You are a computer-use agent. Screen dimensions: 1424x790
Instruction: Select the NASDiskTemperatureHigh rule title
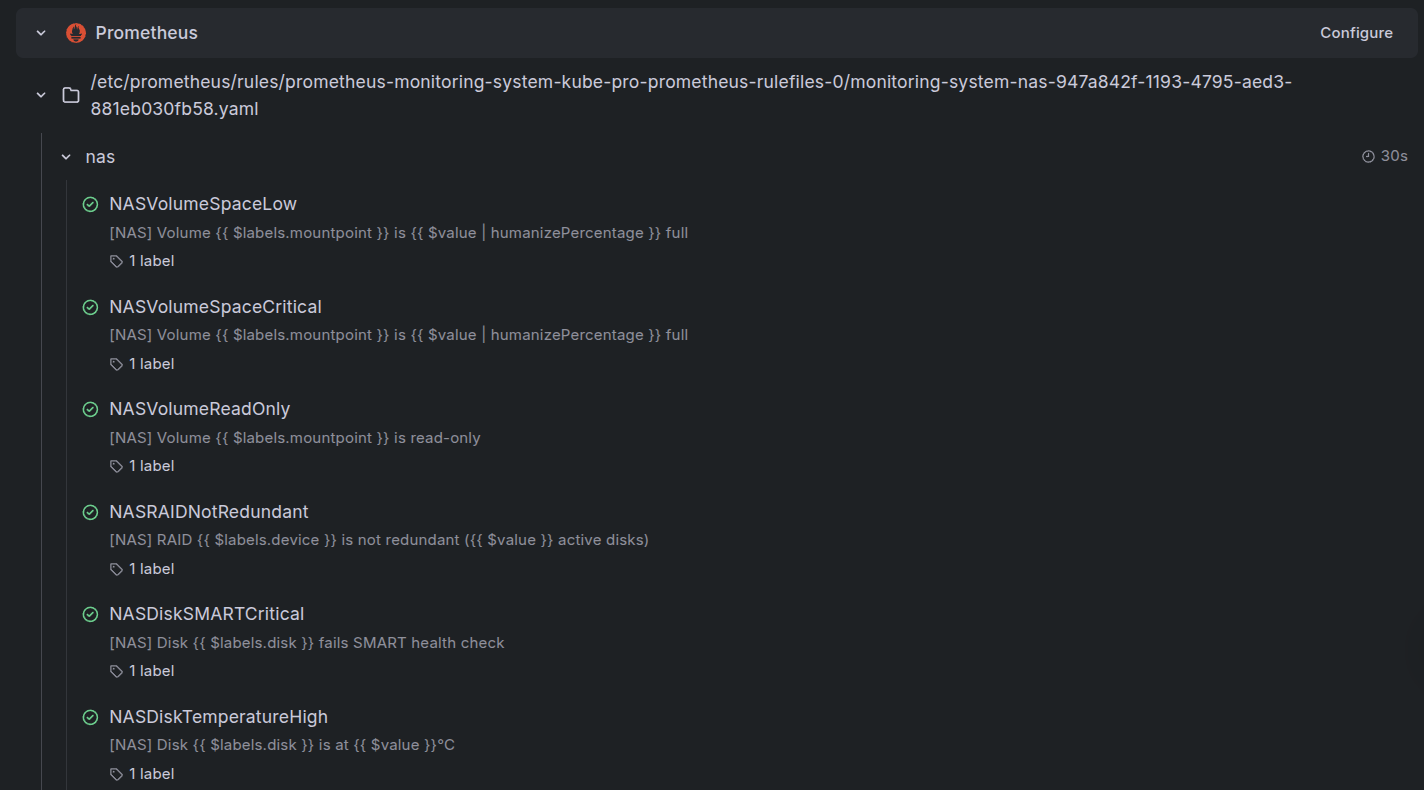point(218,717)
